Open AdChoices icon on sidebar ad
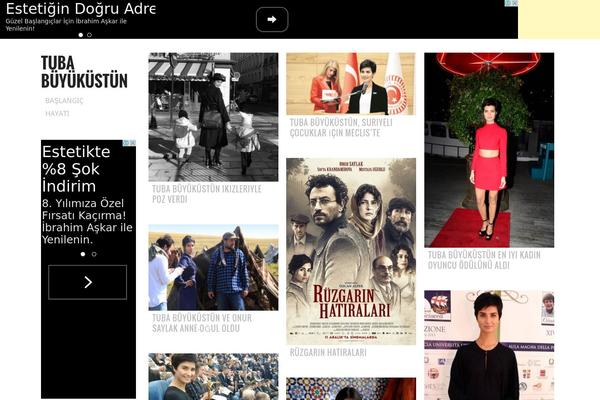Viewport: 600px width, 400px height. tap(129, 143)
